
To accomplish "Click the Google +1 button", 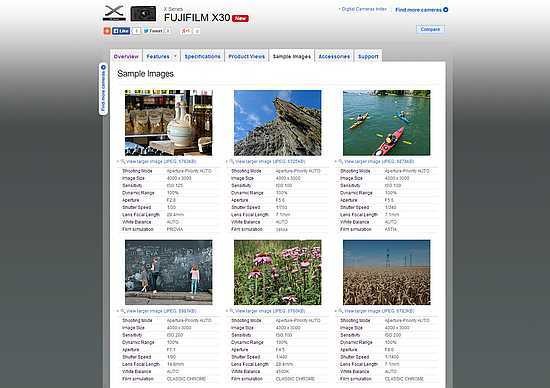I will point(186,31).
